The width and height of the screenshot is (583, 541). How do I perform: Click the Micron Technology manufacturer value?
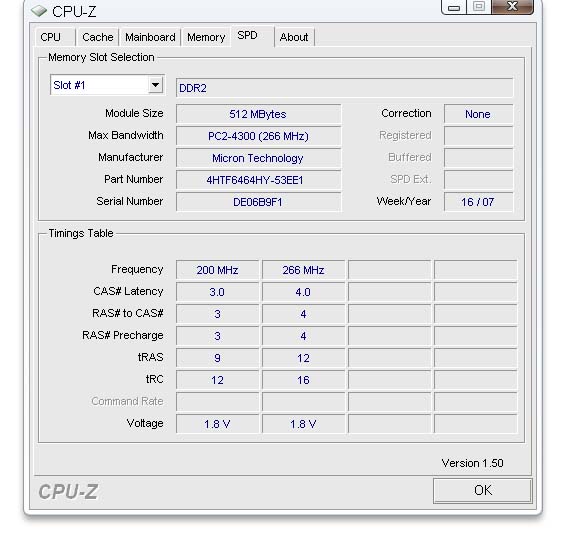point(258,158)
